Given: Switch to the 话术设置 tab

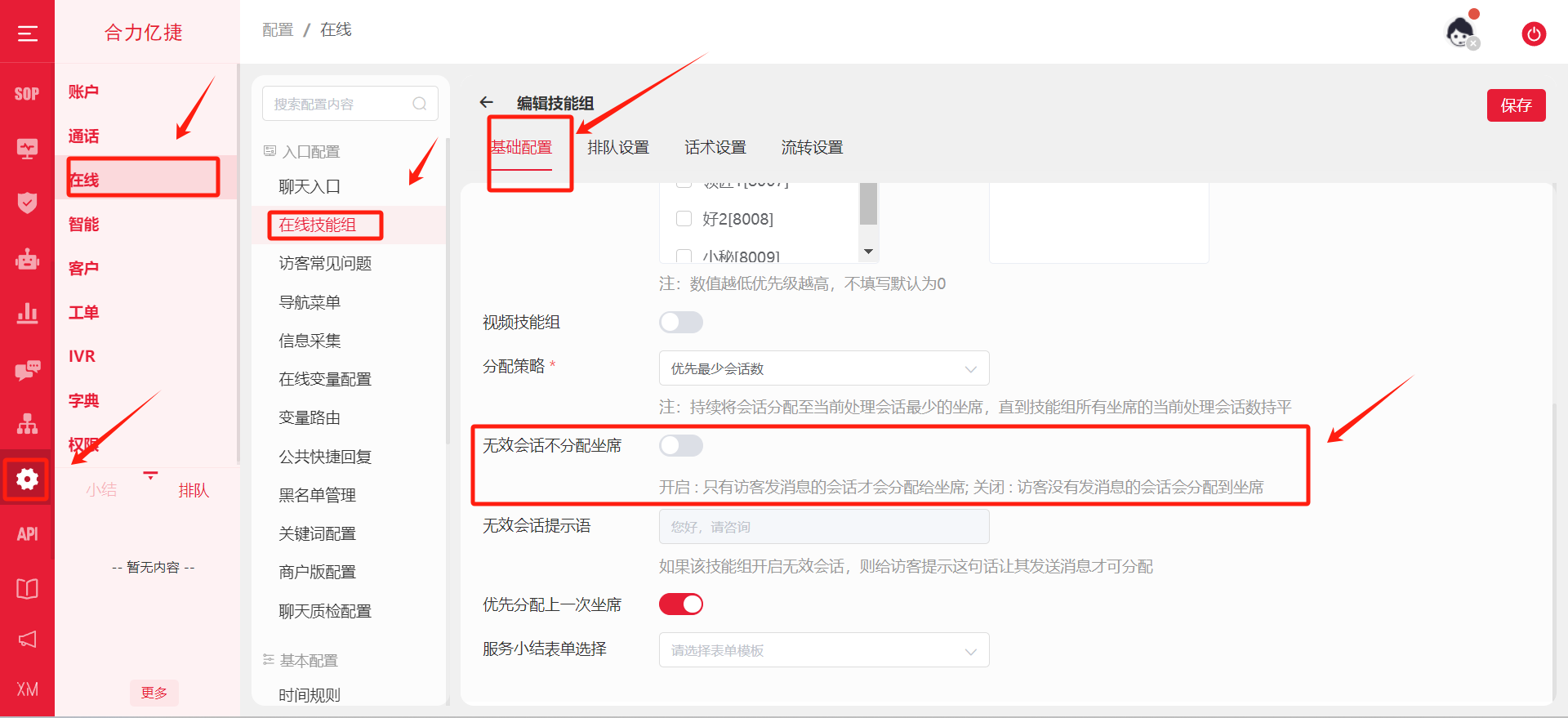Looking at the screenshot, I should [715, 147].
